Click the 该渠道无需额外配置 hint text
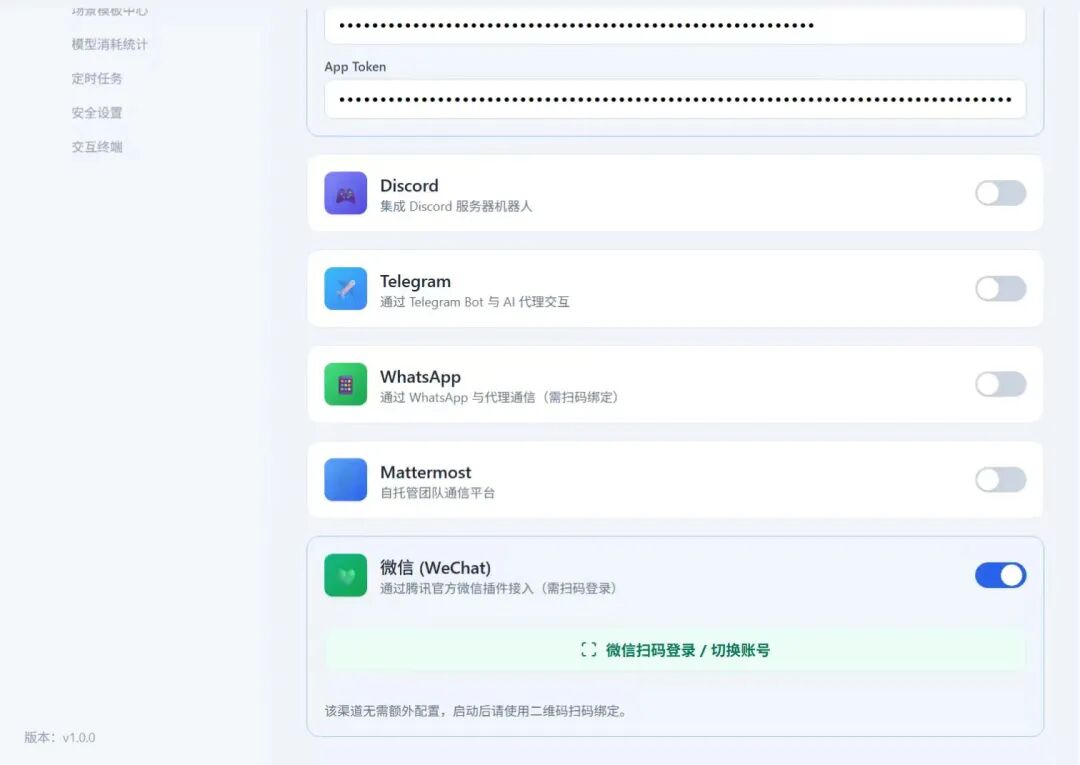 476,711
